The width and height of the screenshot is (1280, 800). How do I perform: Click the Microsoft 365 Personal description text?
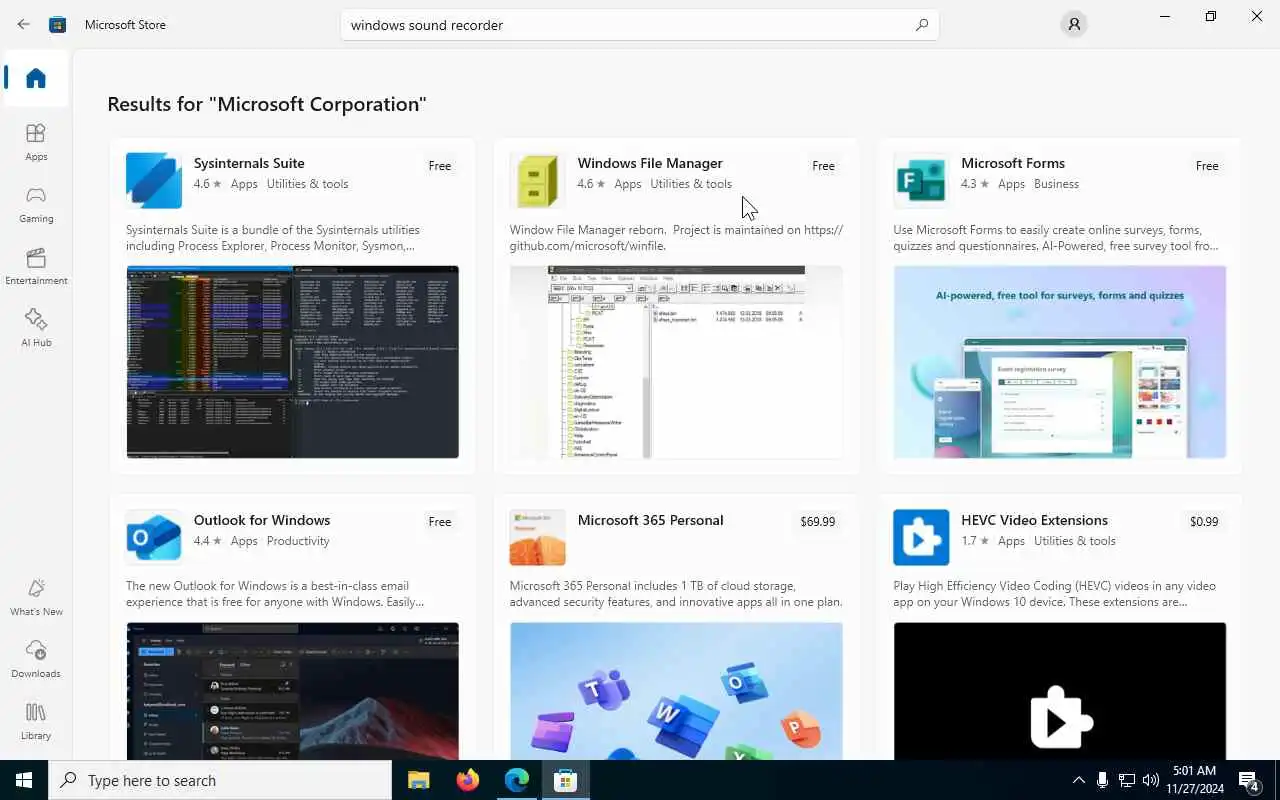(x=676, y=594)
